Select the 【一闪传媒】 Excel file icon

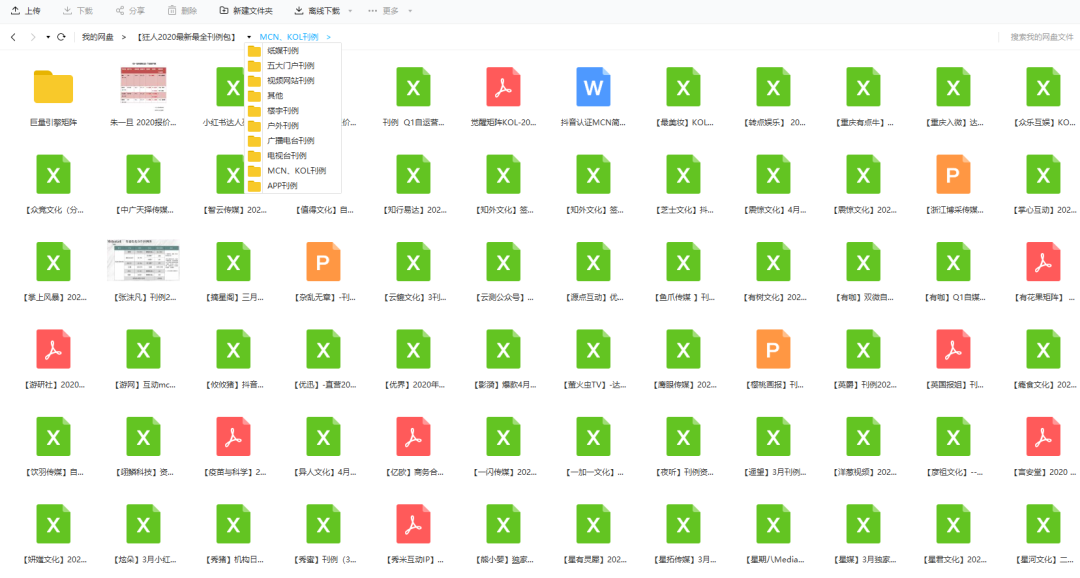[x=503, y=437]
